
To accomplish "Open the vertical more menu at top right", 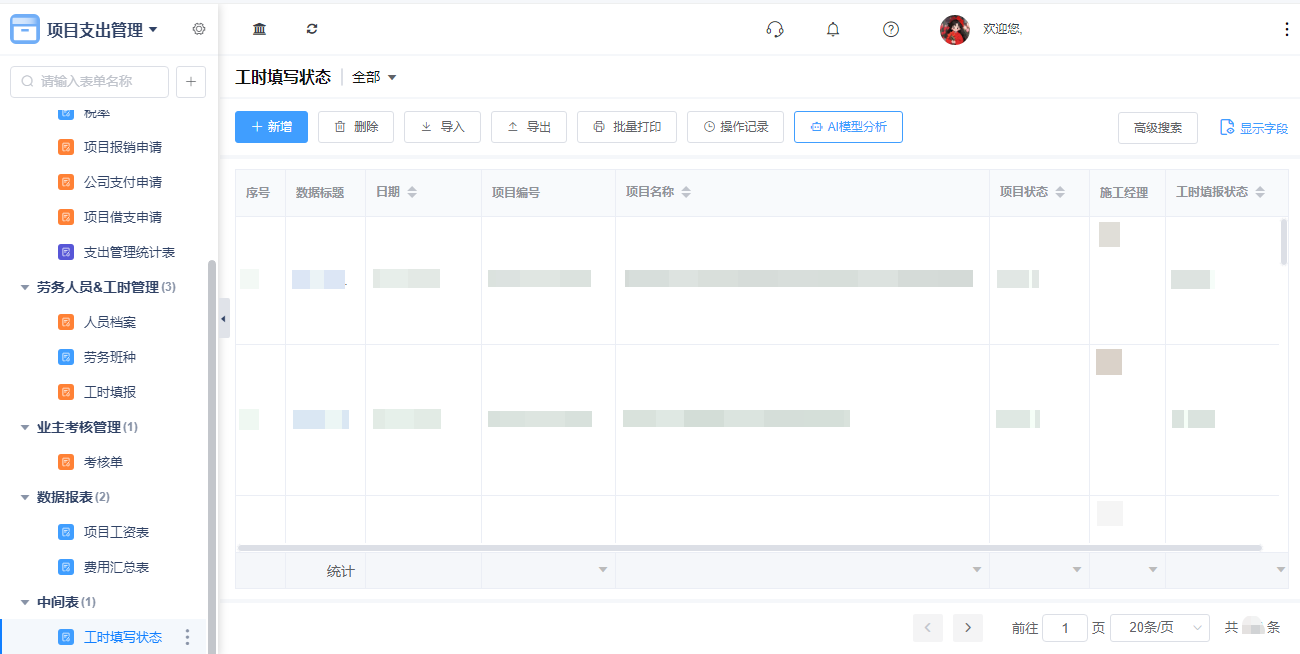I will (x=1286, y=29).
